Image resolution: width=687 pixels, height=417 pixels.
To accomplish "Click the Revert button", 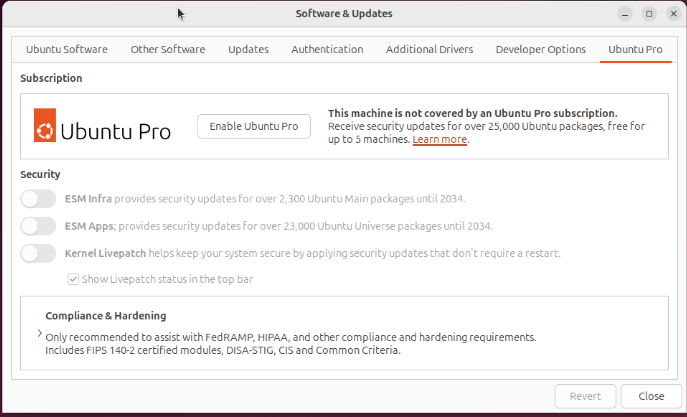I will 585,396.
